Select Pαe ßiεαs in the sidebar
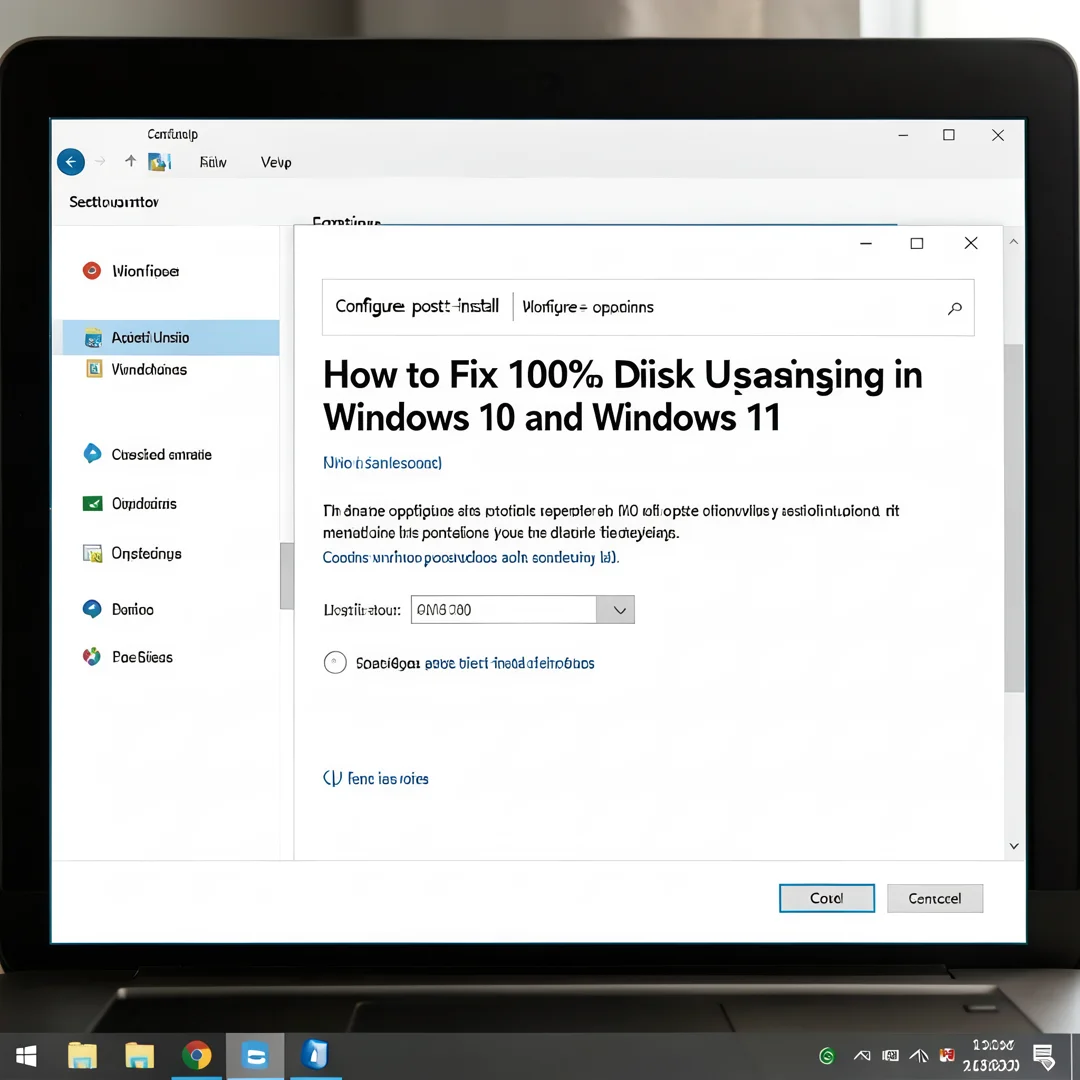Viewport: 1080px width, 1080px height. (x=142, y=658)
